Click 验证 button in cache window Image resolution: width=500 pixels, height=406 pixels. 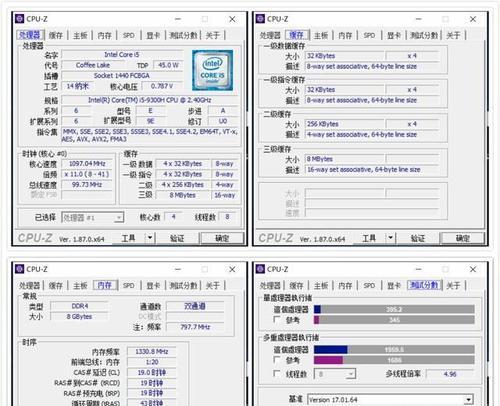418,238
